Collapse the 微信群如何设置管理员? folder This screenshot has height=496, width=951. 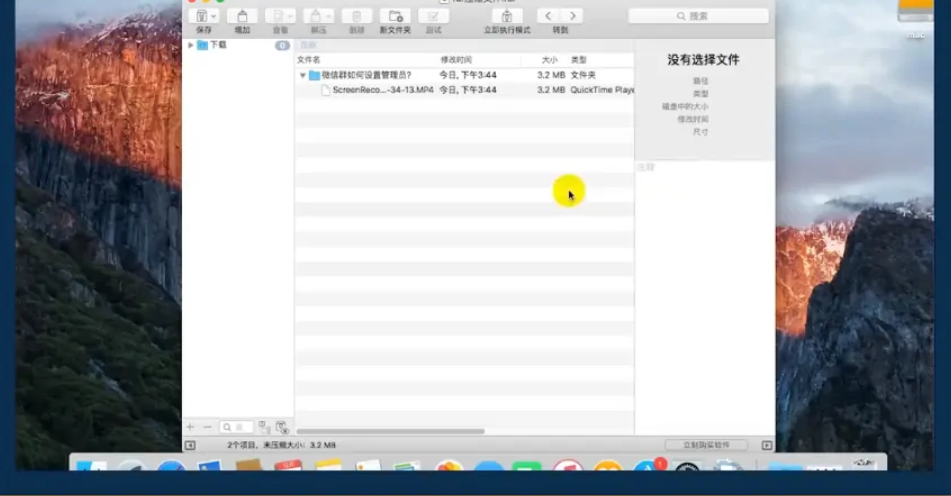303,75
